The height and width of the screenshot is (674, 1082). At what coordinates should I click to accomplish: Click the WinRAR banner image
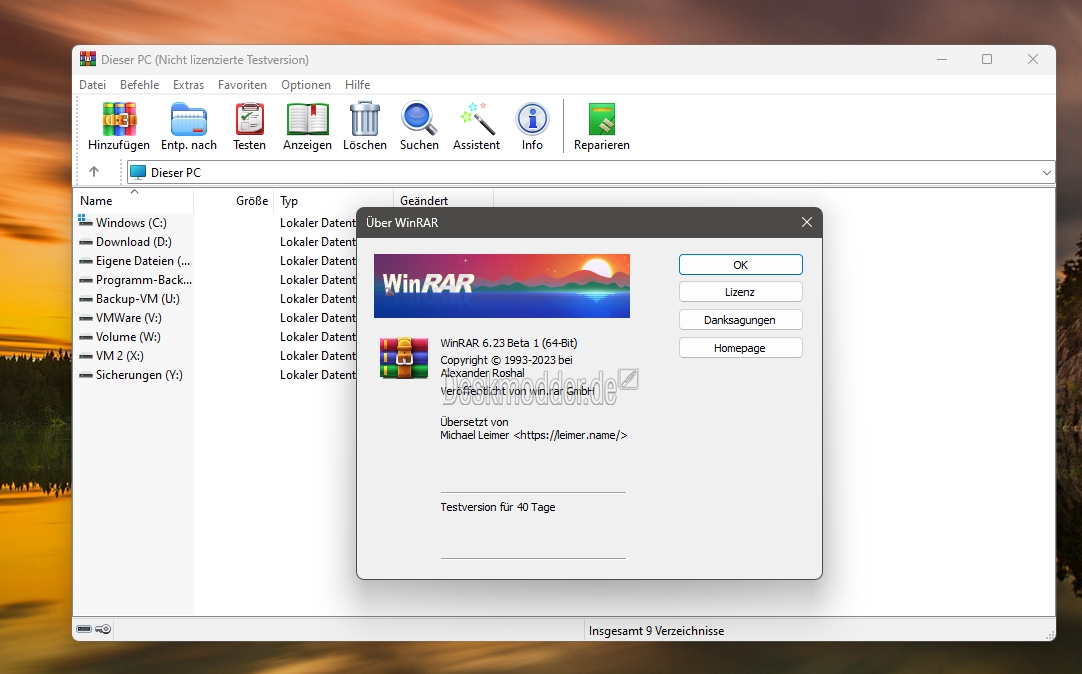[x=502, y=286]
